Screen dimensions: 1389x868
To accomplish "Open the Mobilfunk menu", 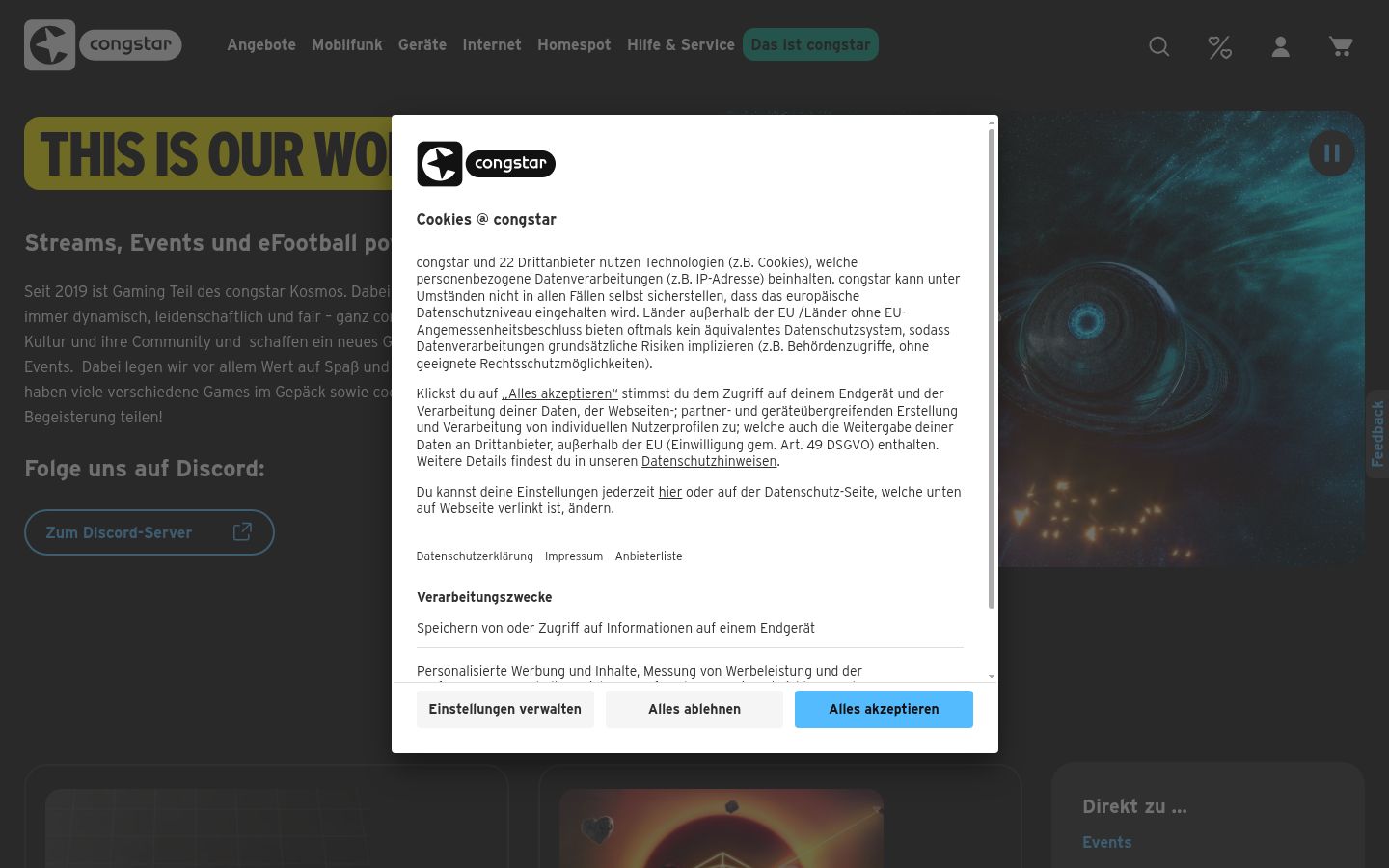I will click(x=347, y=44).
